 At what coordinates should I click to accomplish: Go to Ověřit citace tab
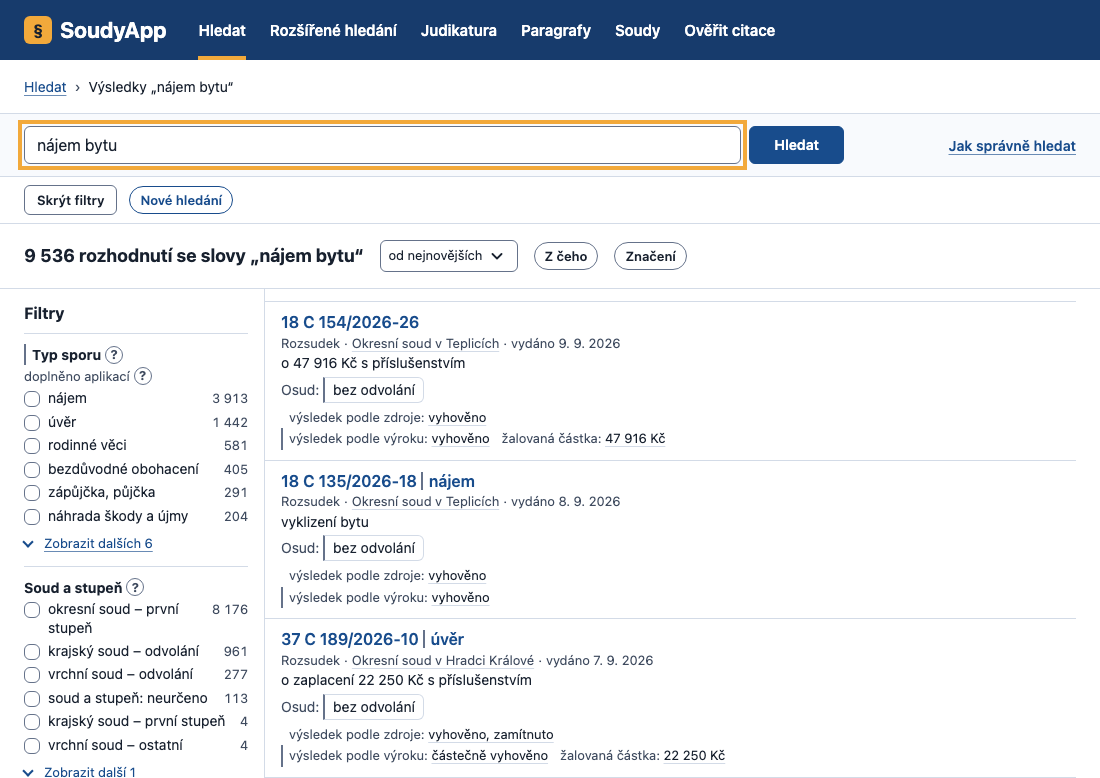pos(730,30)
